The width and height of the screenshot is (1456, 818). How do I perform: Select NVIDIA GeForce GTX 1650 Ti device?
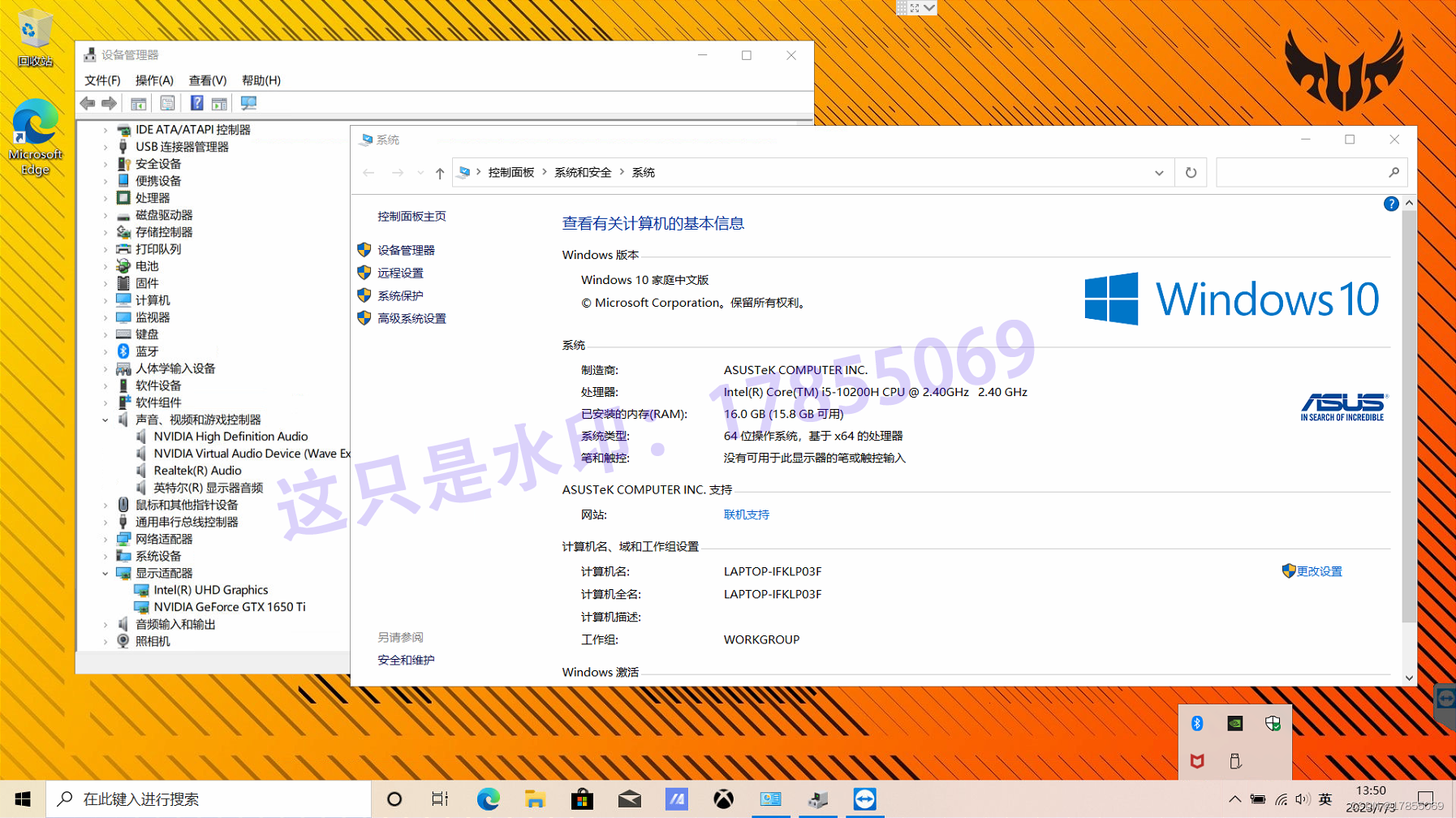pyautogui.click(x=230, y=607)
